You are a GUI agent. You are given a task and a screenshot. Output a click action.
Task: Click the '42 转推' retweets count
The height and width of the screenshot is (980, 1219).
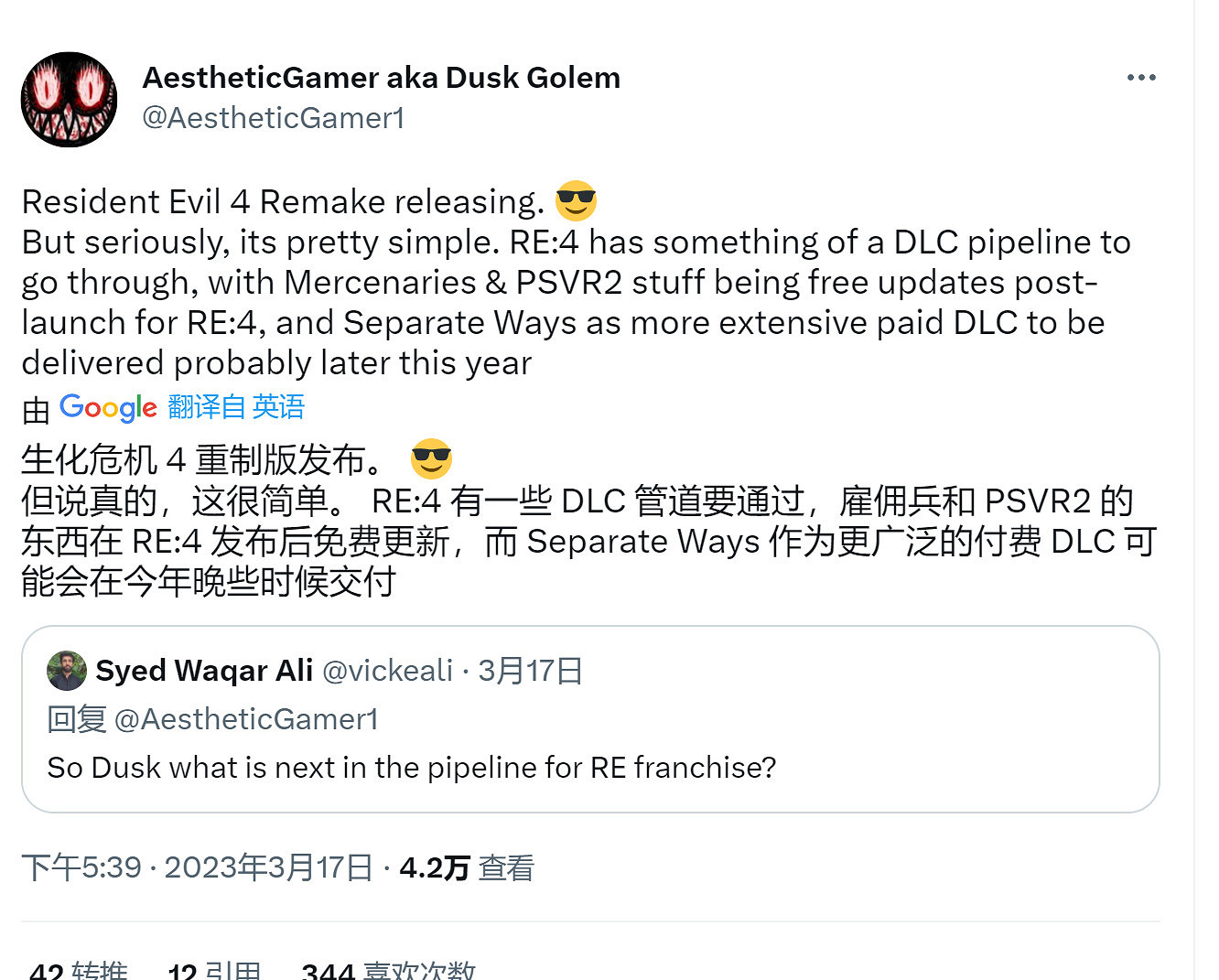(78, 969)
